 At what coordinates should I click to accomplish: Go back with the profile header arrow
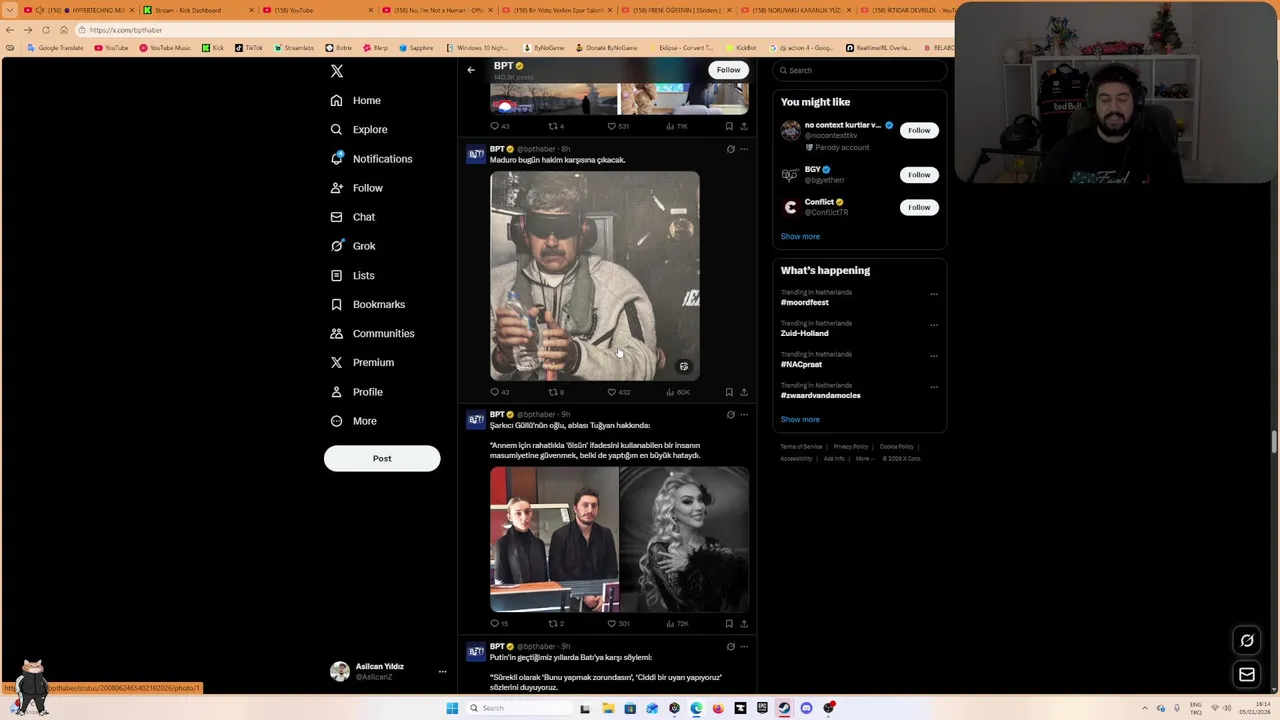click(x=471, y=70)
